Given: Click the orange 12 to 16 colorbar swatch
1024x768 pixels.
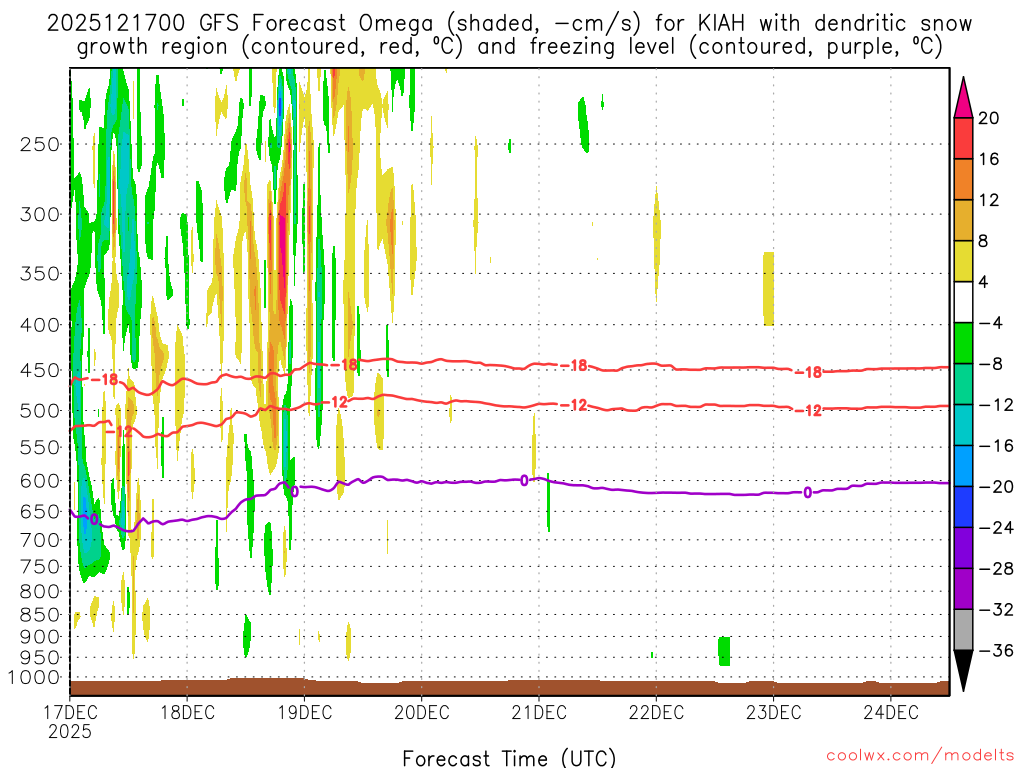Looking at the screenshot, I should [963, 180].
